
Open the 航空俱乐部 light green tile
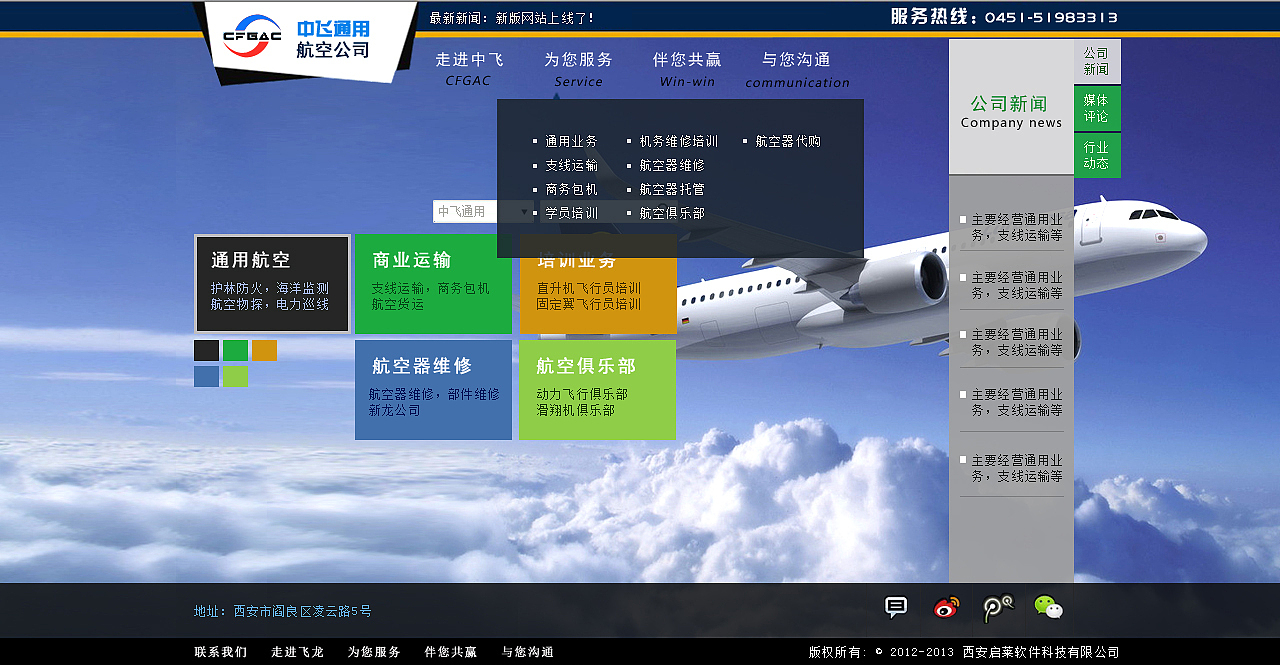tap(597, 390)
